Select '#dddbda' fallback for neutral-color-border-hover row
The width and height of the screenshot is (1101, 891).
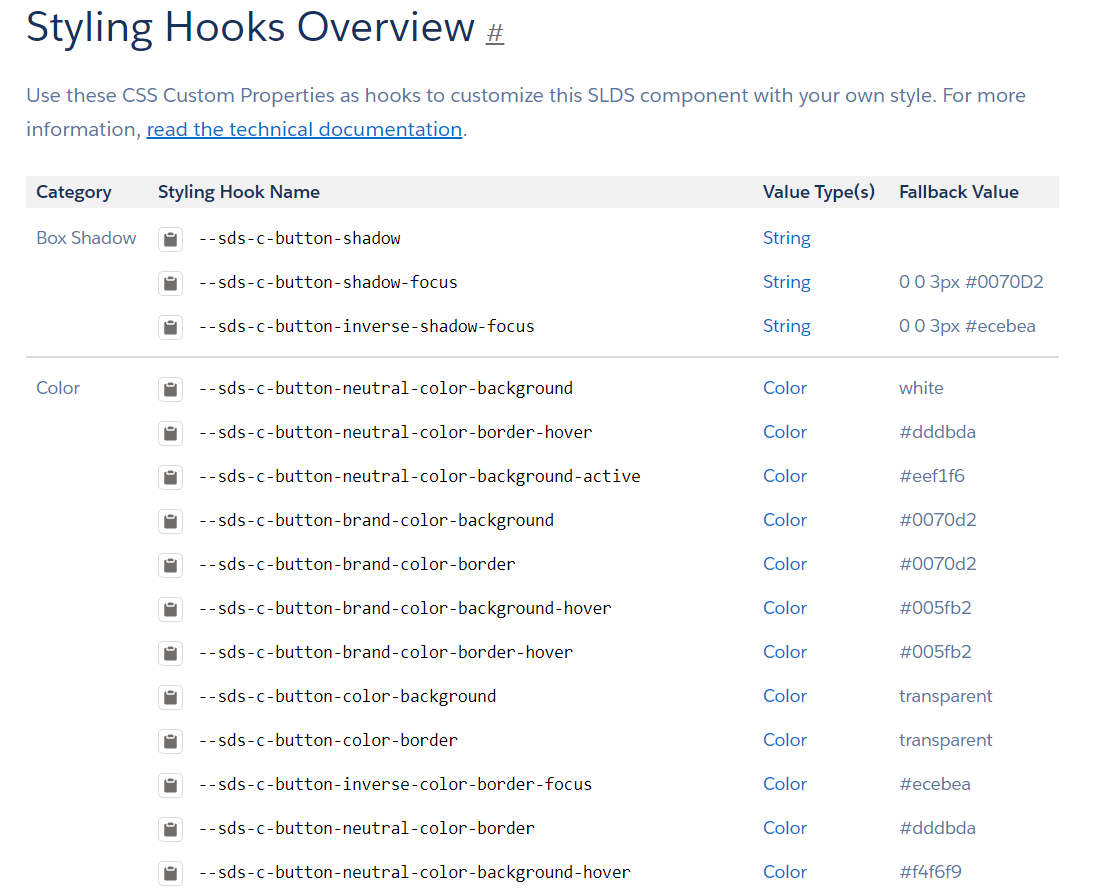click(x=937, y=432)
